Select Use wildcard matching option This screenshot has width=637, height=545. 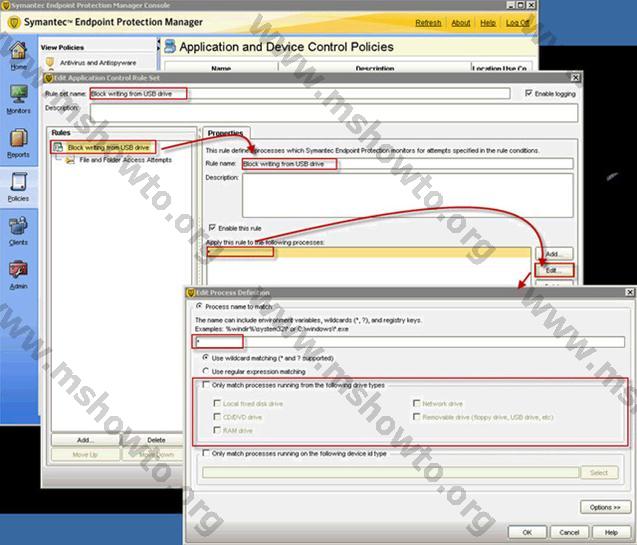pos(206,357)
